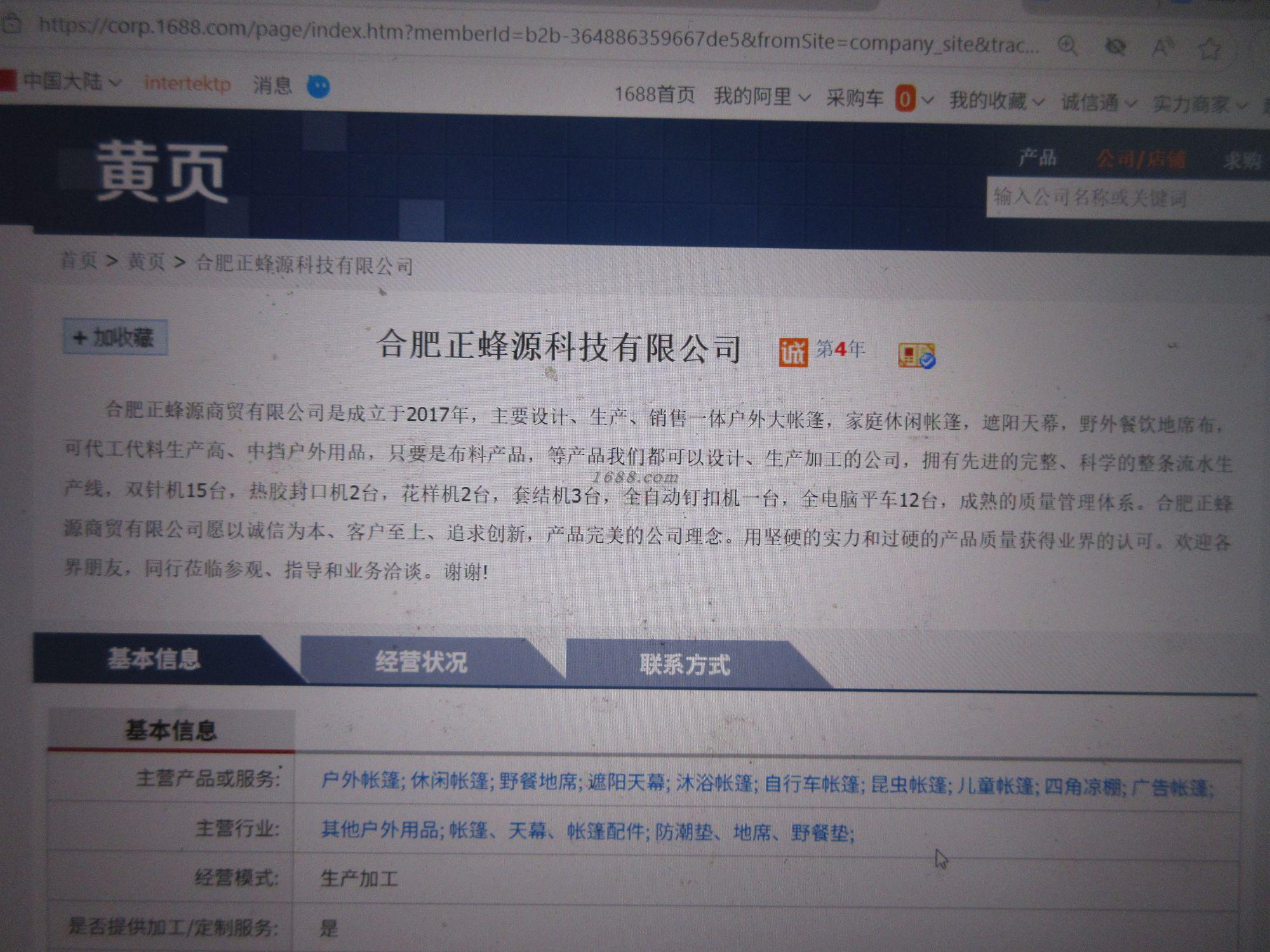
Task: Click the company title 合肥正蜂源科技有限公司
Action: [x=559, y=347]
